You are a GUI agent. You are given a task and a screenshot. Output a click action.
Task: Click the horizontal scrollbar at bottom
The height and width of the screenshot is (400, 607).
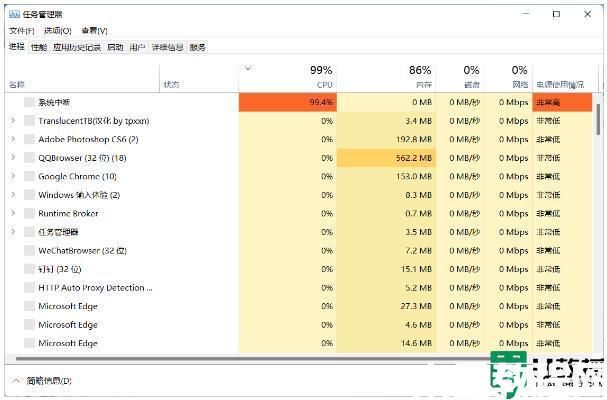[255, 359]
